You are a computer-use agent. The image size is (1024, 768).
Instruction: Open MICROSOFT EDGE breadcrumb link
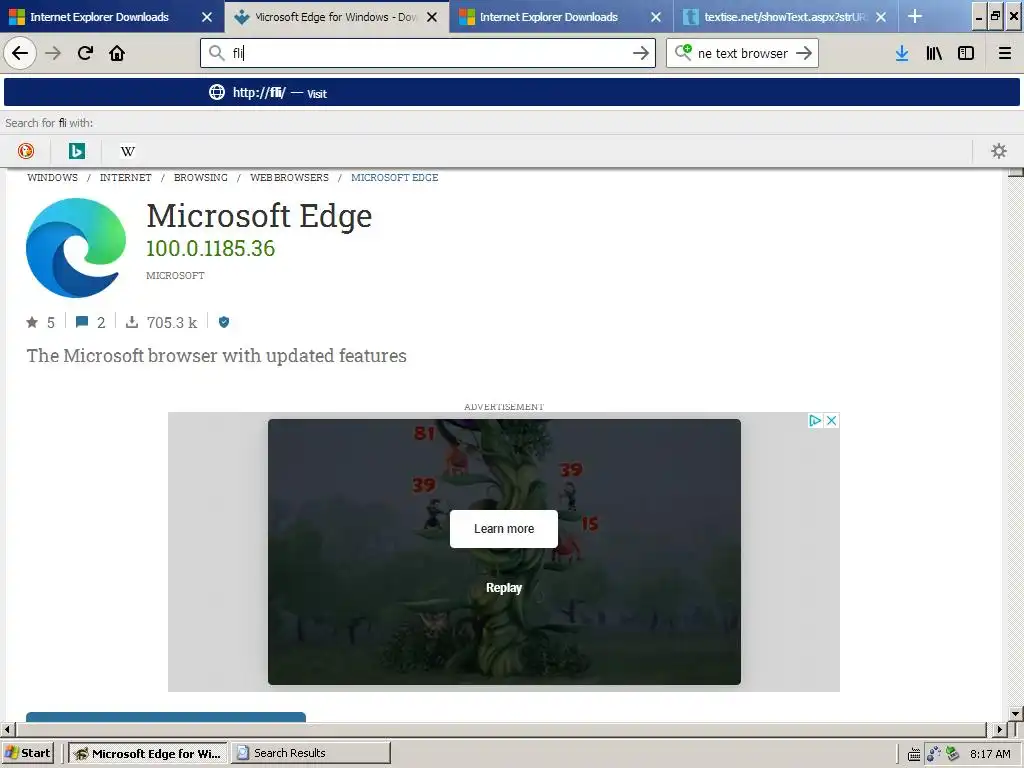click(394, 178)
